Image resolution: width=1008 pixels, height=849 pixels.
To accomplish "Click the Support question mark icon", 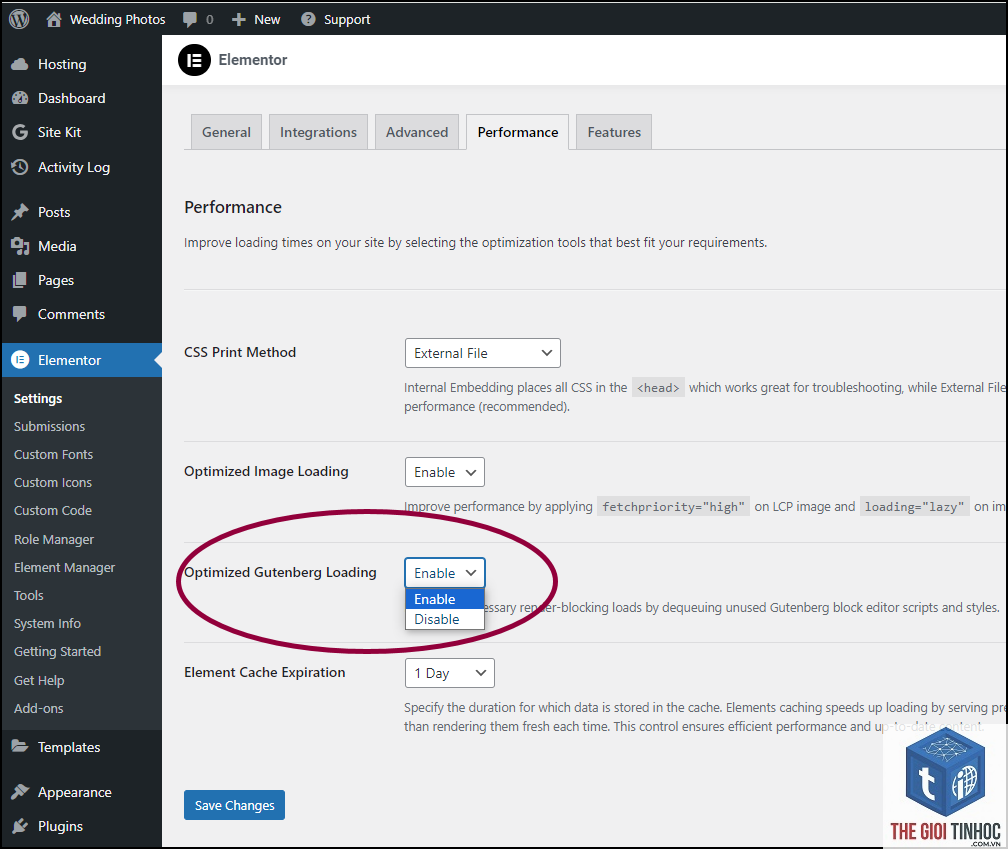I will click(309, 19).
